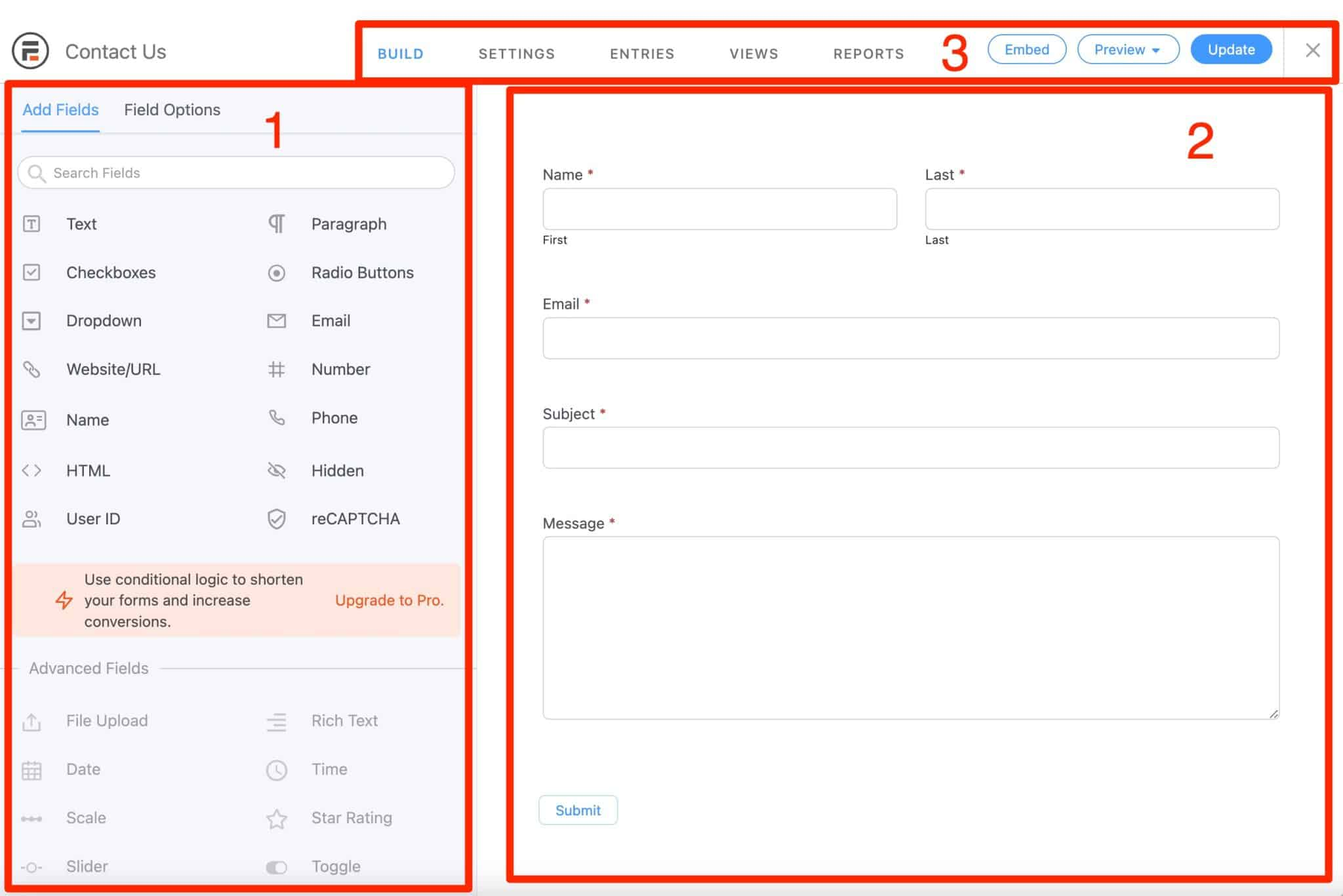Open the Field Options tab
The width and height of the screenshot is (1343, 896).
coord(172,109)
